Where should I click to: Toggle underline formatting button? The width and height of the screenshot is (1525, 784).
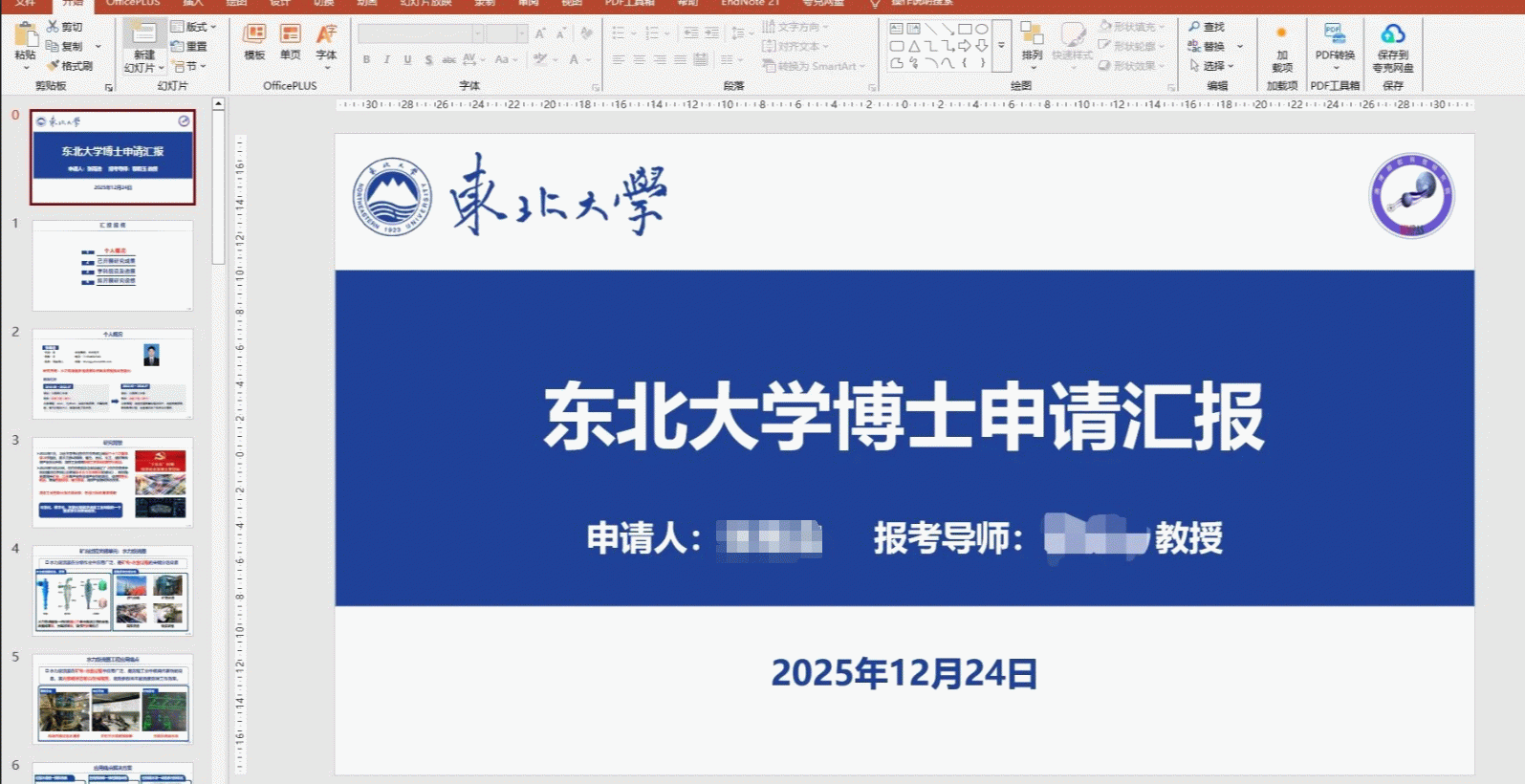click(x=408, y=59)
